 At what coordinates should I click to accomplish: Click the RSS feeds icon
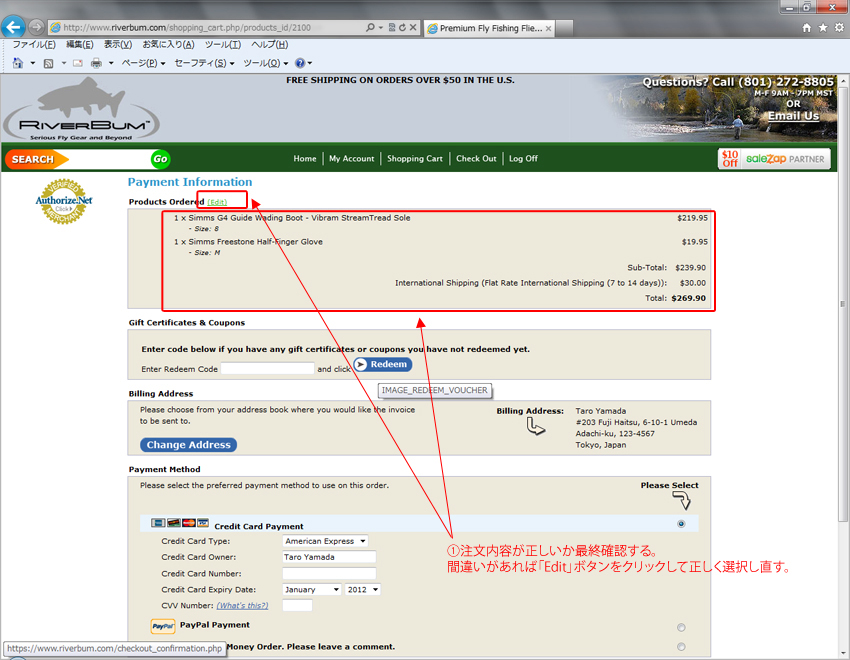click(x=48, y=63)
